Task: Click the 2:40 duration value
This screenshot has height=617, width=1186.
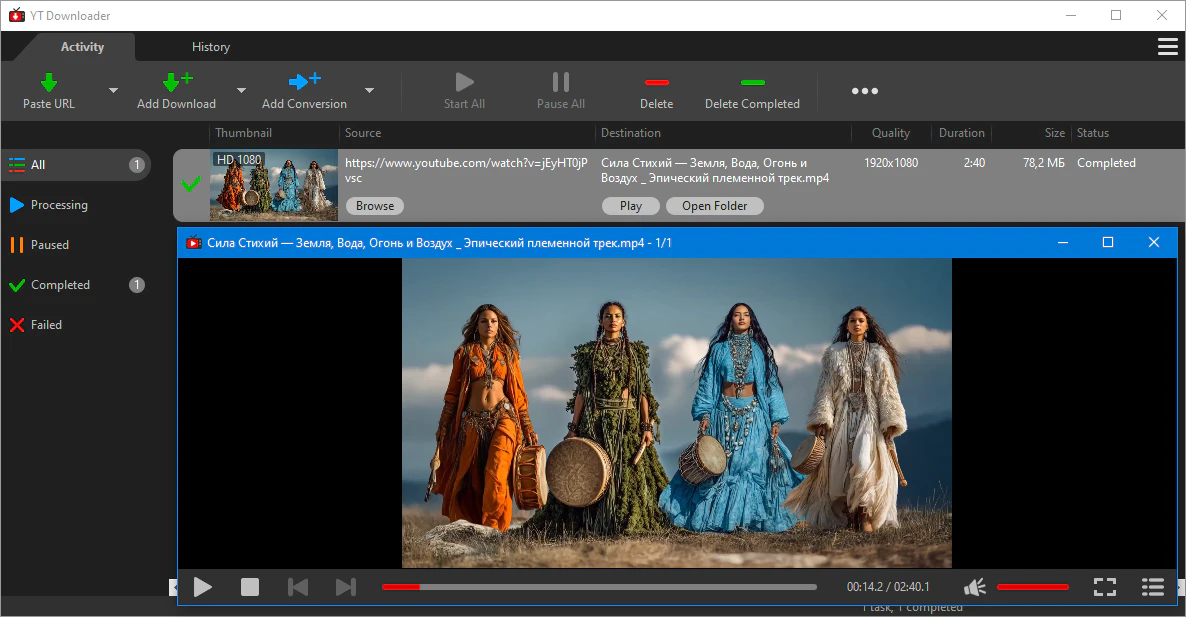Action: [974, 163]
